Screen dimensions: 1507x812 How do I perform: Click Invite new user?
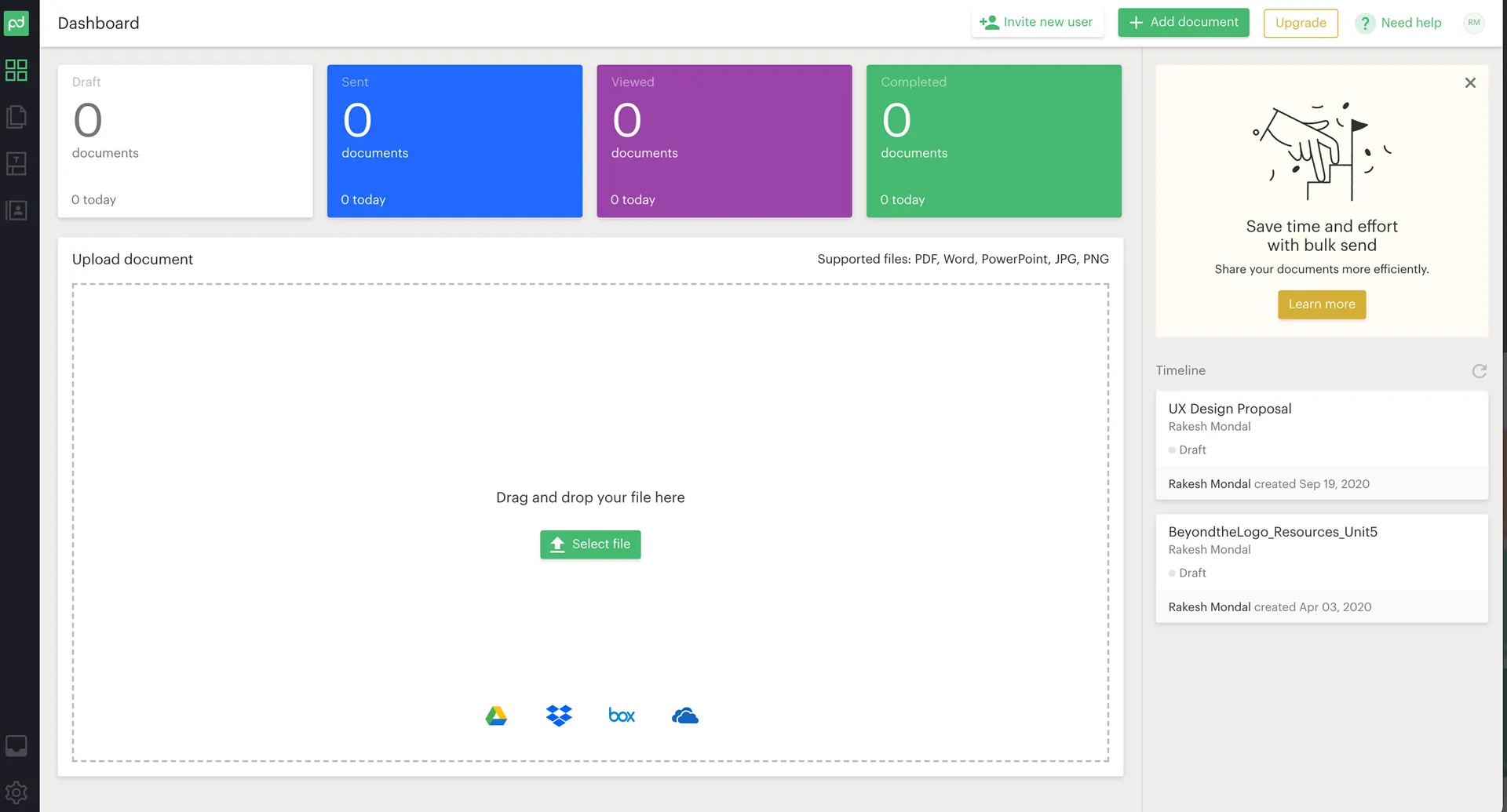(x=1036, y=23)
